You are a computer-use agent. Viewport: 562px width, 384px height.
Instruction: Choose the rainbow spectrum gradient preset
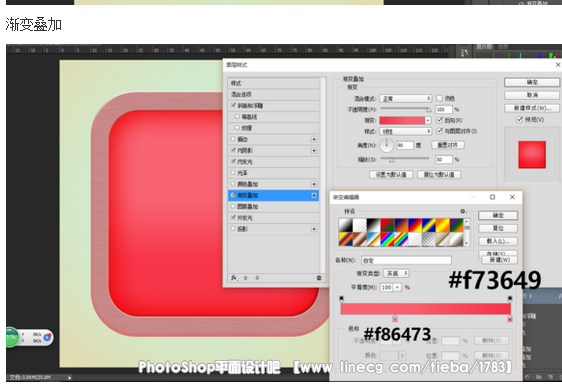[387, 239]
